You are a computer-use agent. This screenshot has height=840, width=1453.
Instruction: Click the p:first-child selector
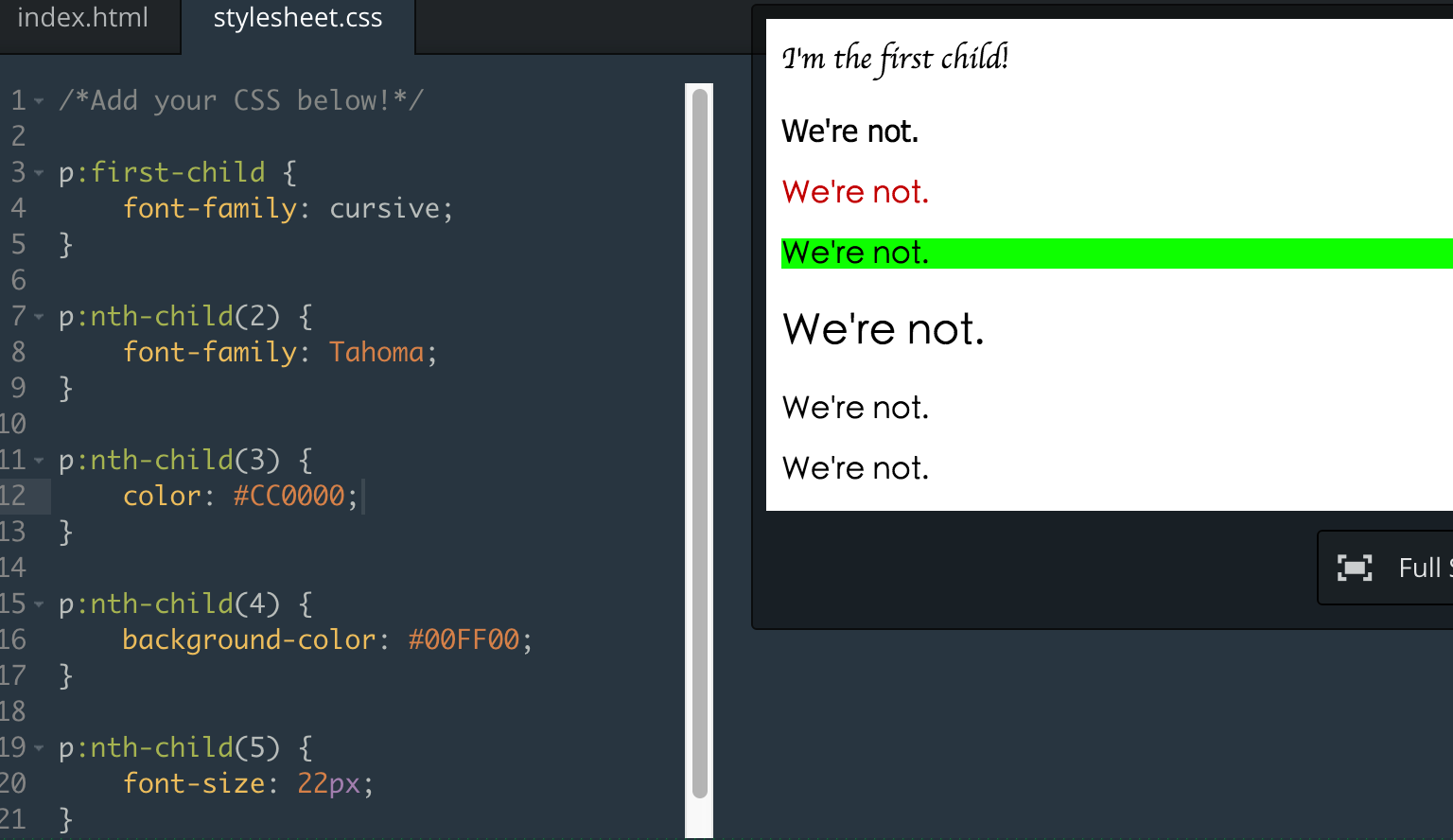point(162,172)
